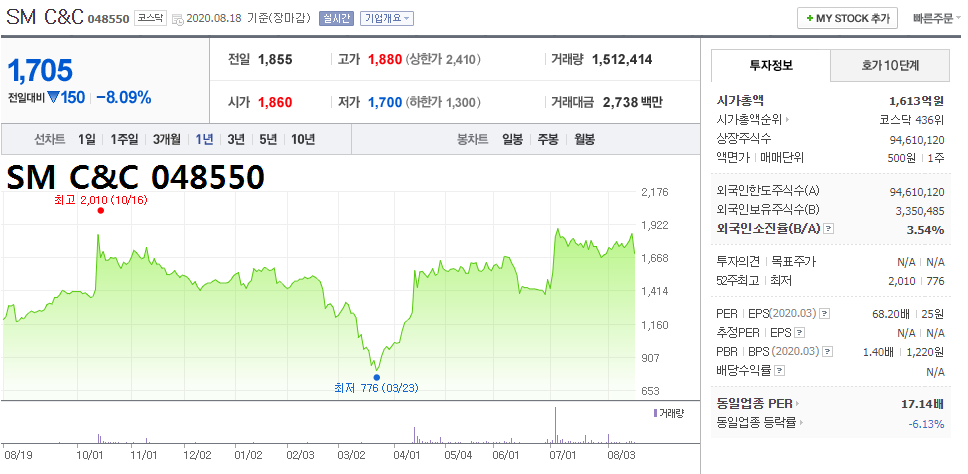Click the purple 거래량 legend marker
The width and height of the screenshot is (968, 474).
pyautogui.click(x=655, y=413)
